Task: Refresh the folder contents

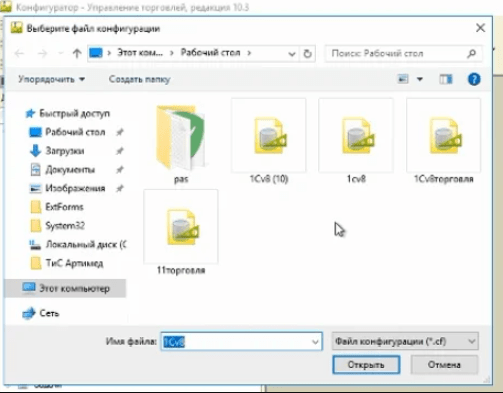Action: [308, 54]
